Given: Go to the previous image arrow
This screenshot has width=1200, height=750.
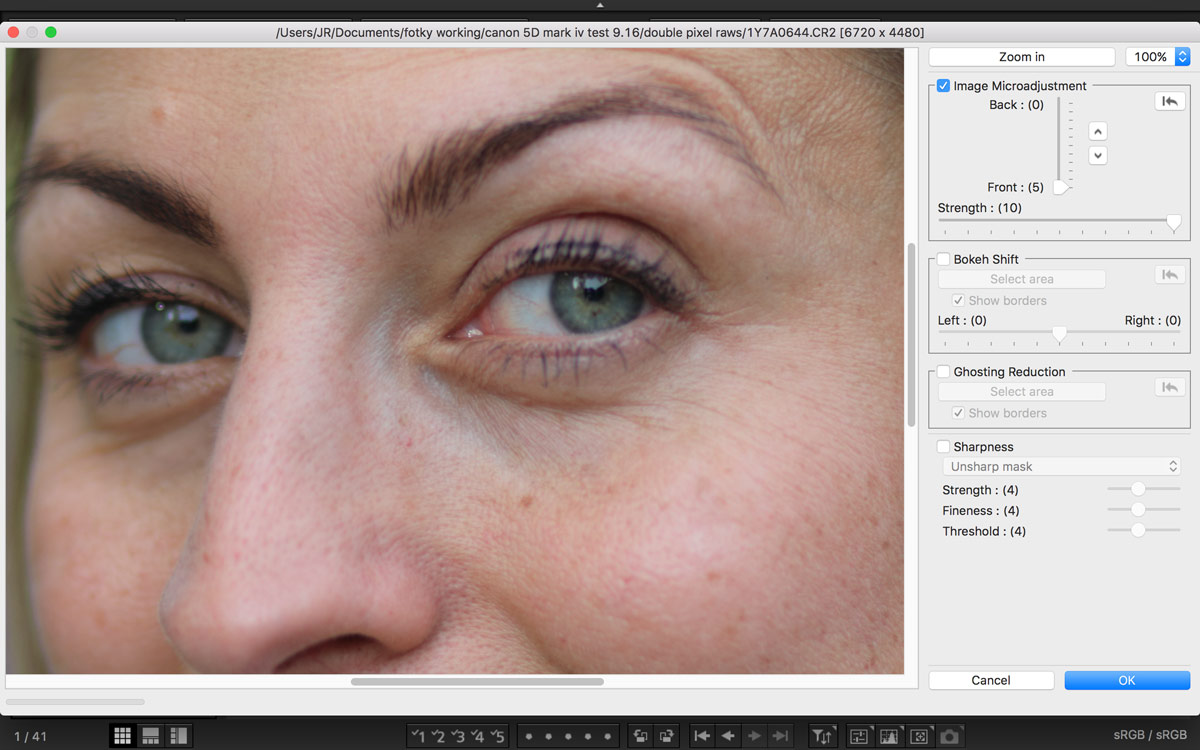Looking at the screenshot, I should pos(728,736).
